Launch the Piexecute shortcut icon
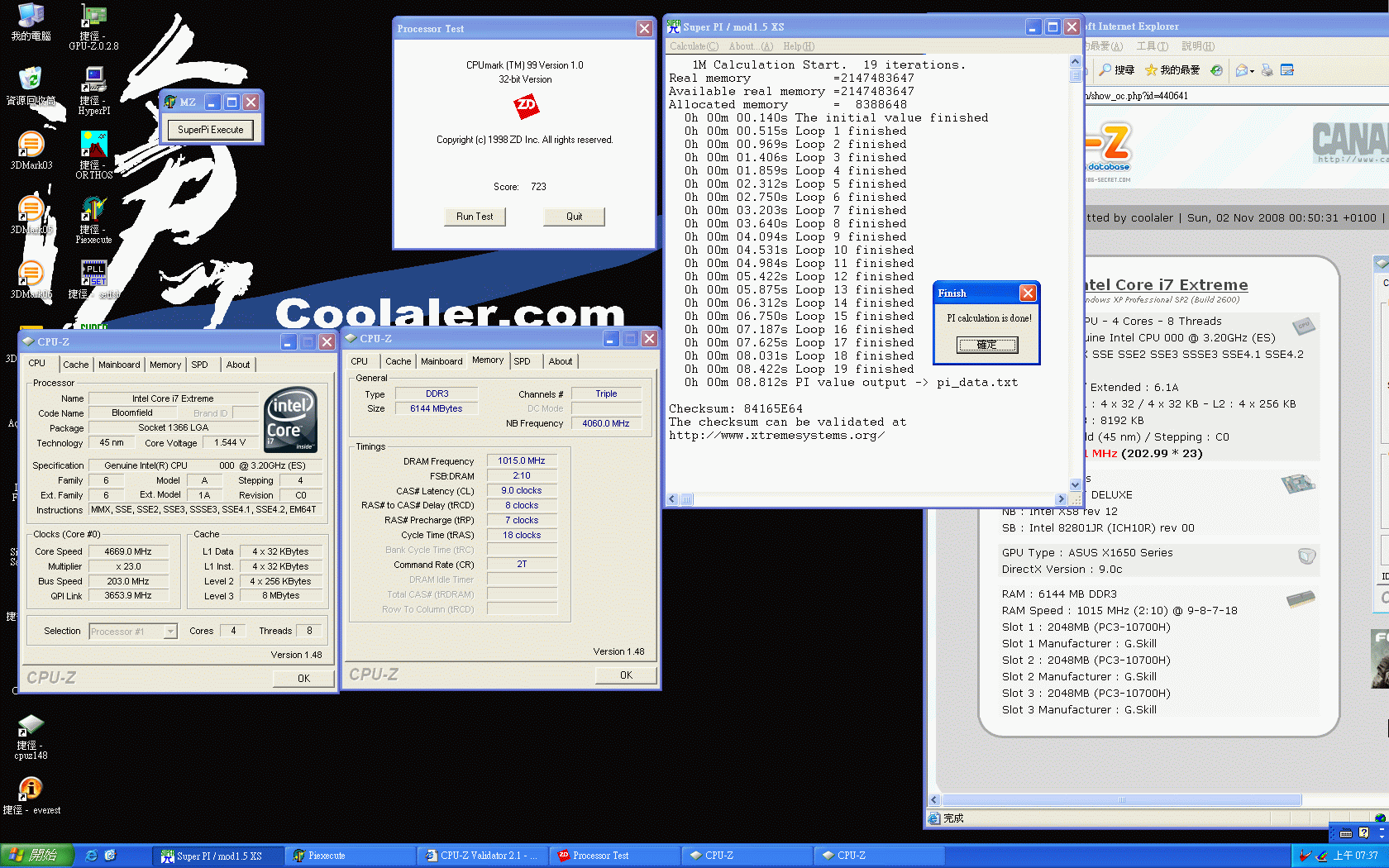Viewport: 1389px width, 868px height. [x=93, y=220]
